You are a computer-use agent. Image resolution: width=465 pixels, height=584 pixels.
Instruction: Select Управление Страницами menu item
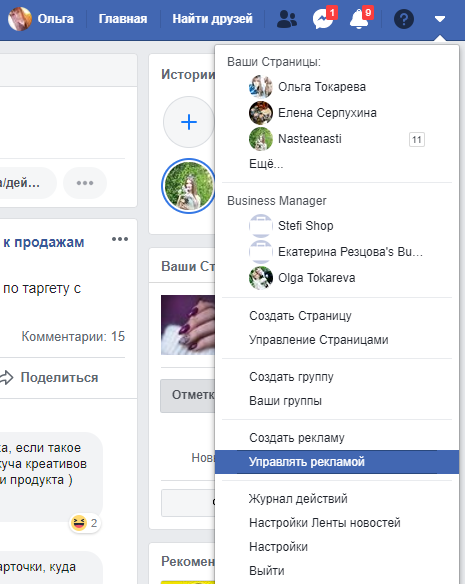pos(319,340)
